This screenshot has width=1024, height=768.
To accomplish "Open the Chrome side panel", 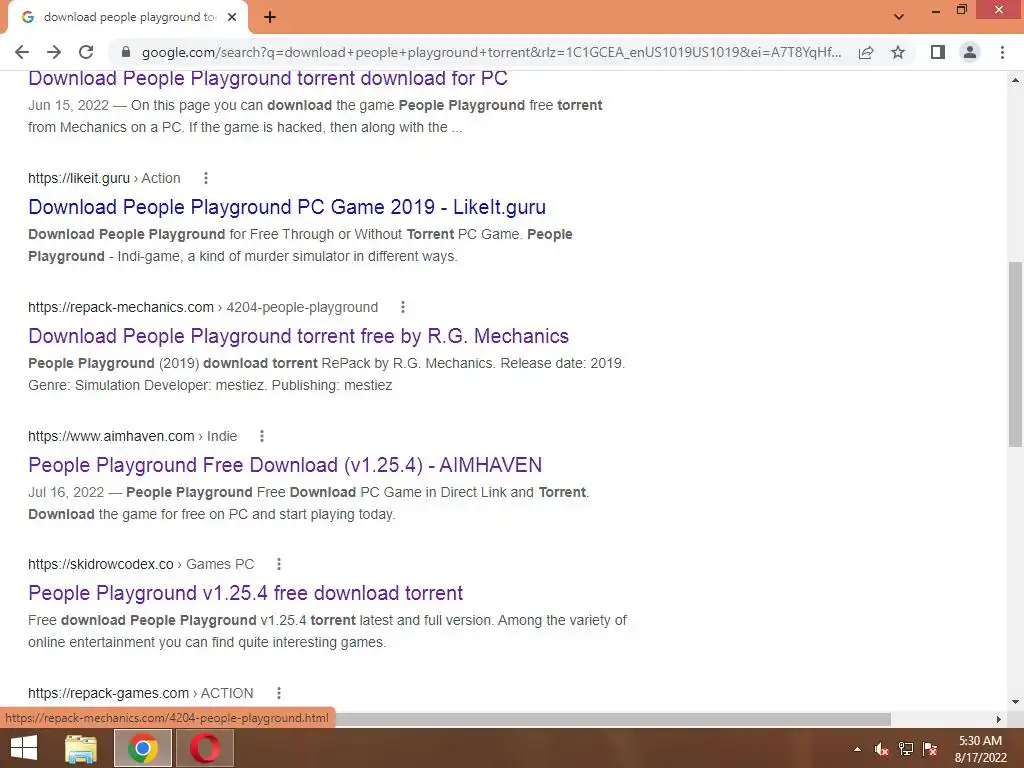I will (x=938, y=52).
